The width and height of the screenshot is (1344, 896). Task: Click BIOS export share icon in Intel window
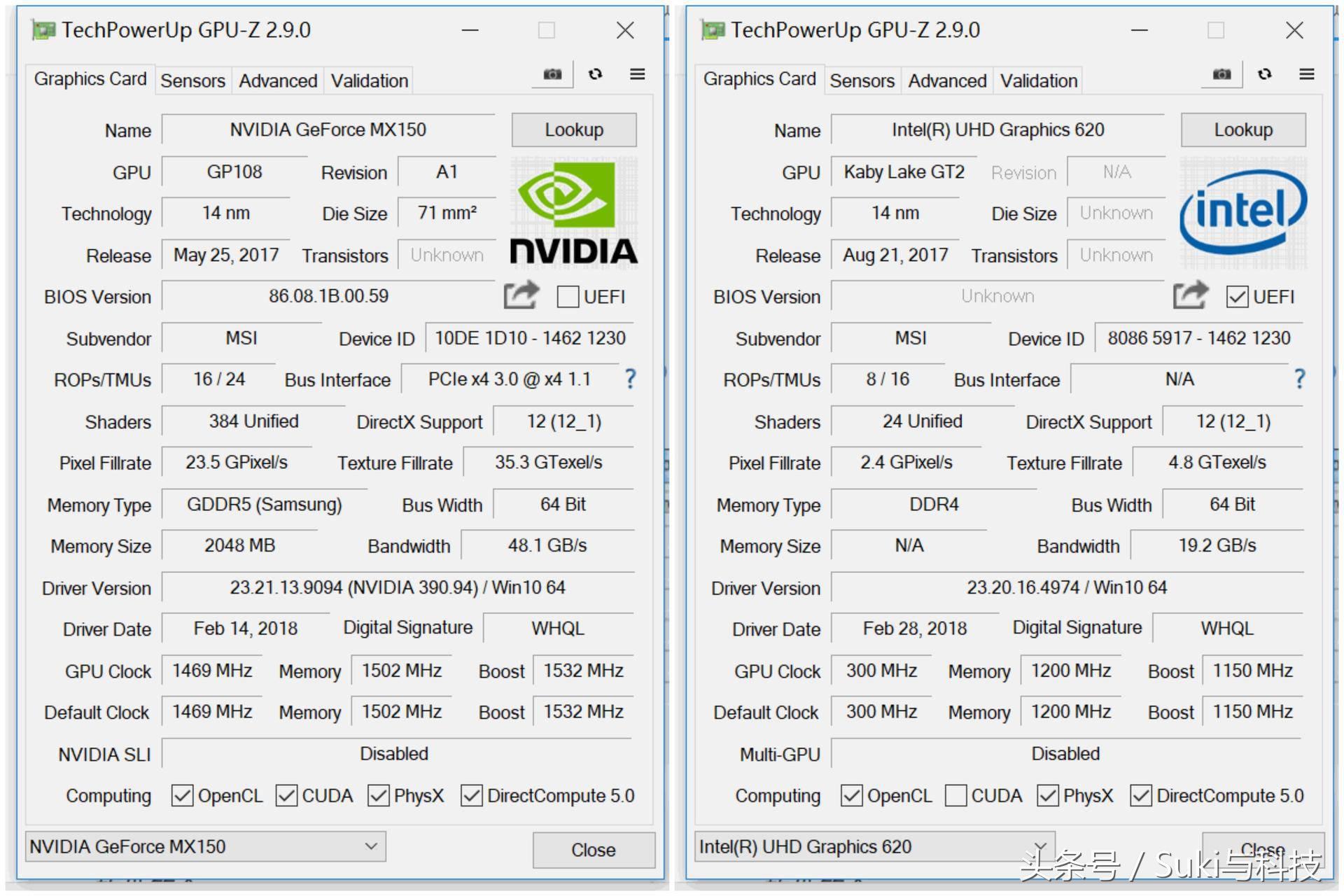point(1190,295)
